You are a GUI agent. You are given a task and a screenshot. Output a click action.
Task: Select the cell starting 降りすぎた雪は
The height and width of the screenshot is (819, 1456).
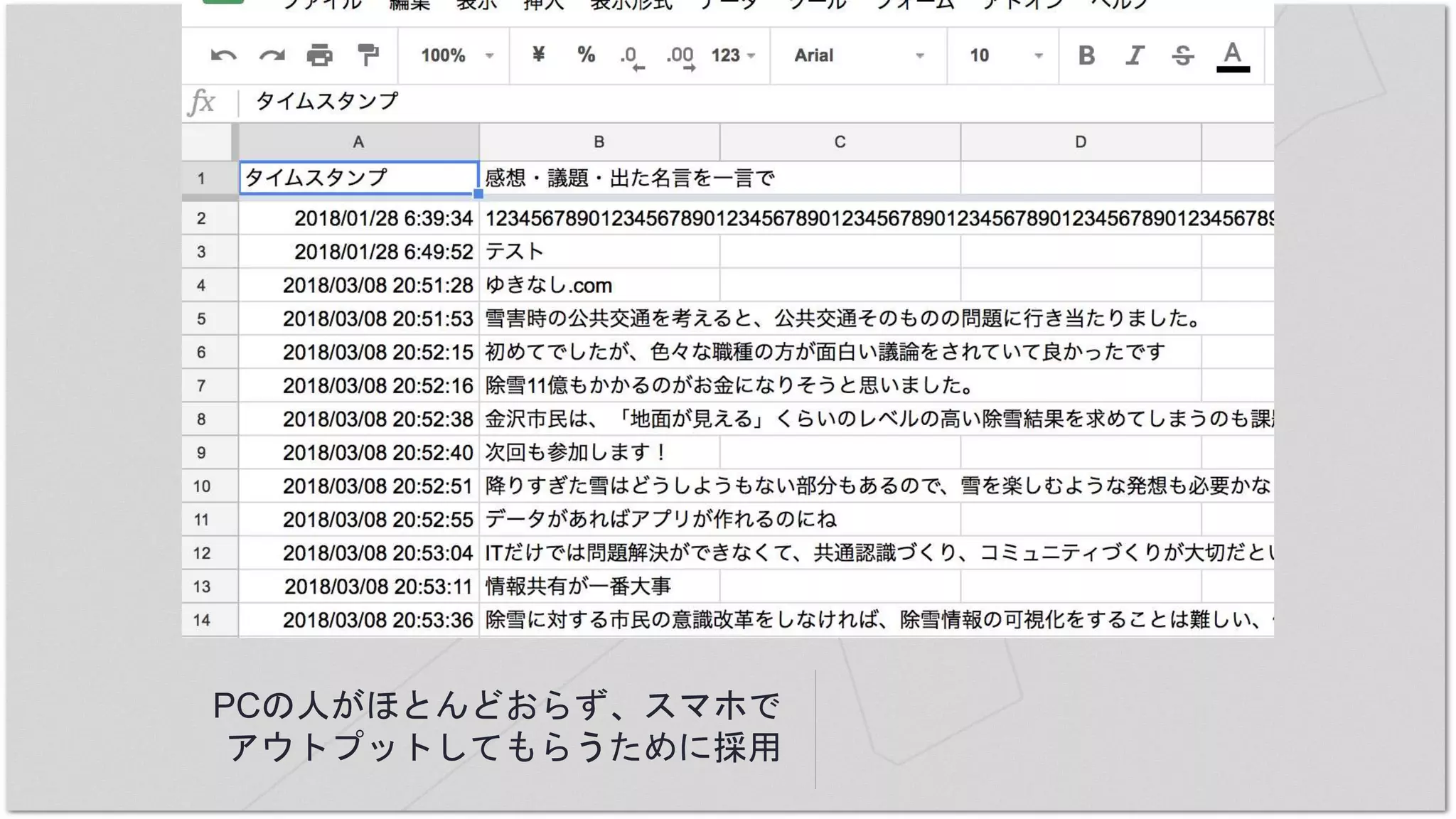(x=877, y=486)
